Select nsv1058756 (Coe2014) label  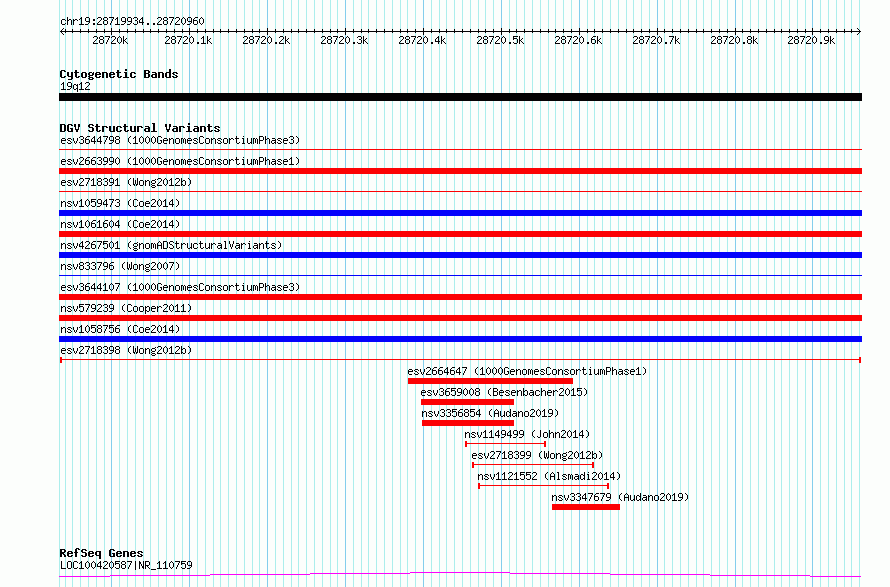[x=120, y=329]
